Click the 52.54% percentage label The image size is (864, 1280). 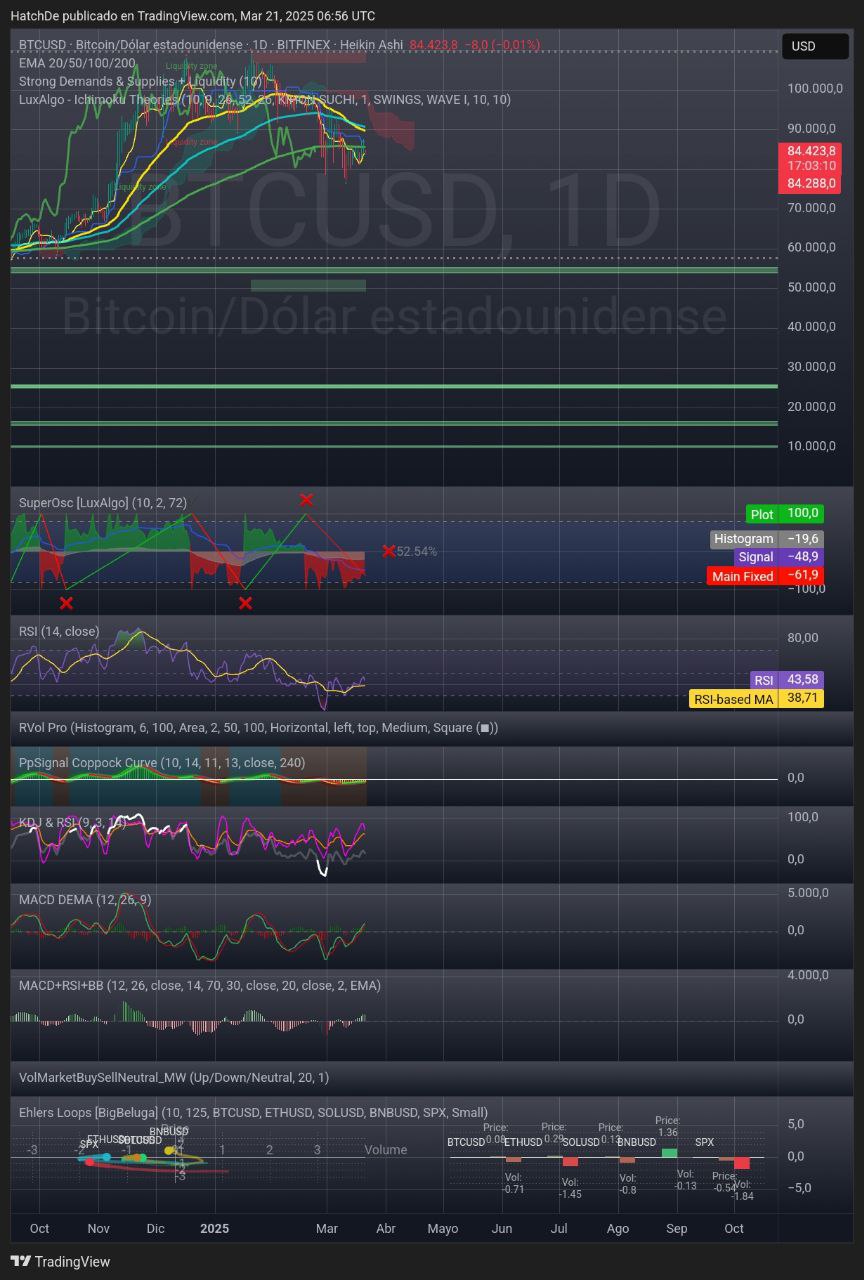point(417,551)
